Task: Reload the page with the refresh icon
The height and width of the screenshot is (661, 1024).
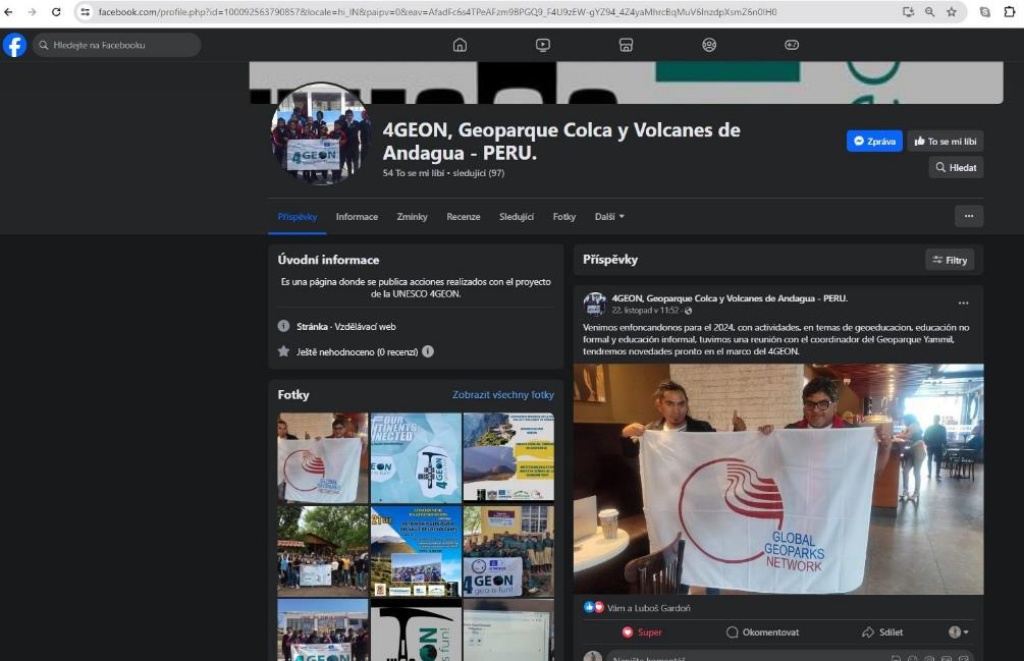Action: coord(56,12)
